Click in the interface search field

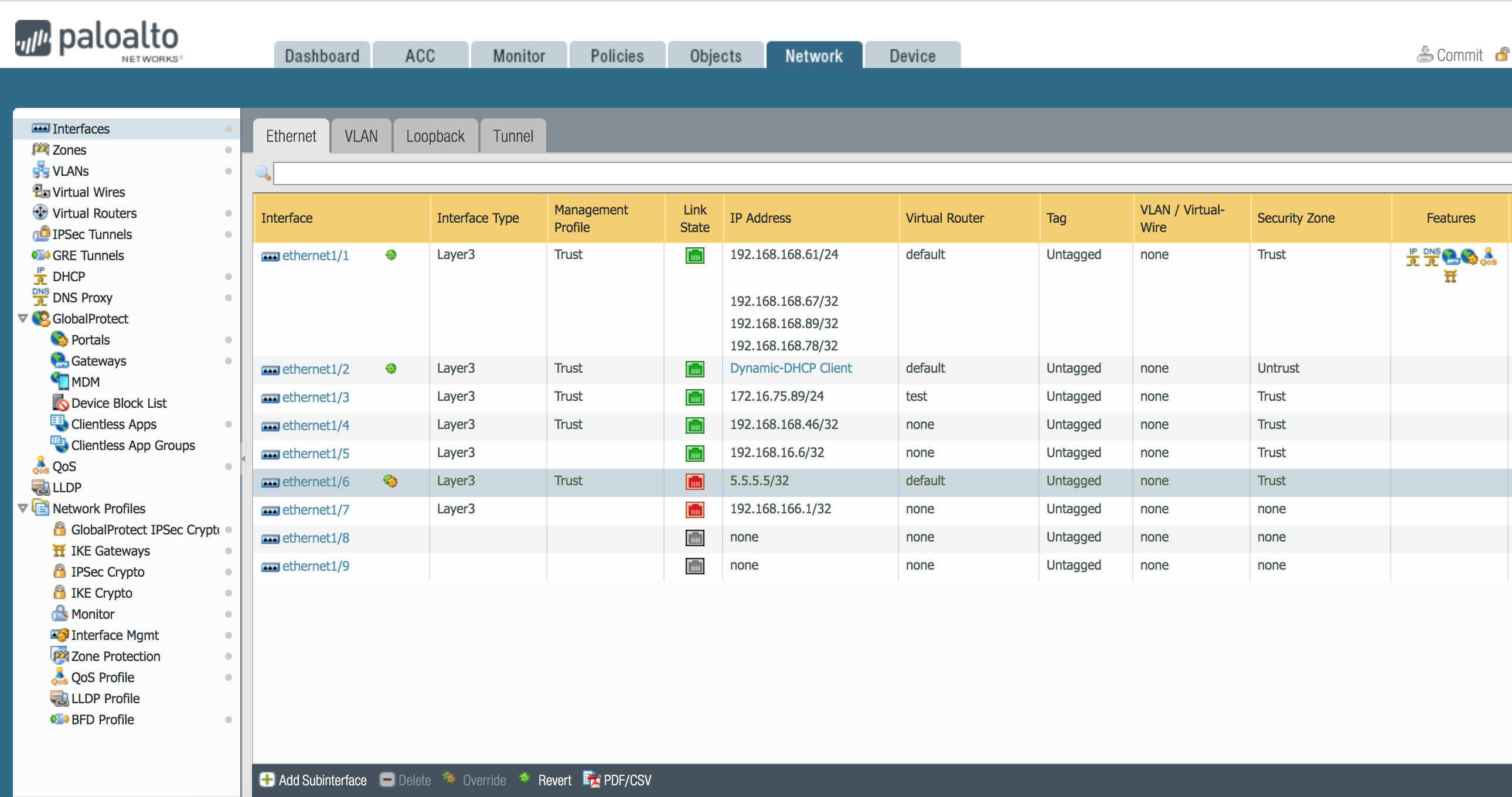[x=880, y=173]
